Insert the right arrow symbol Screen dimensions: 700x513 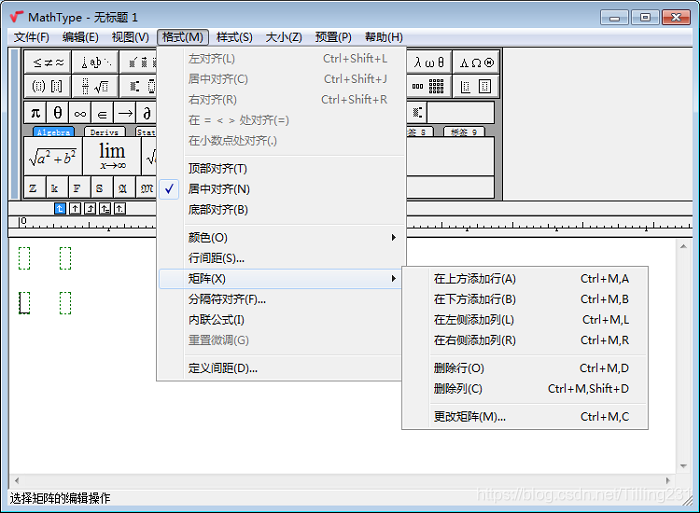tap(125, 113)
